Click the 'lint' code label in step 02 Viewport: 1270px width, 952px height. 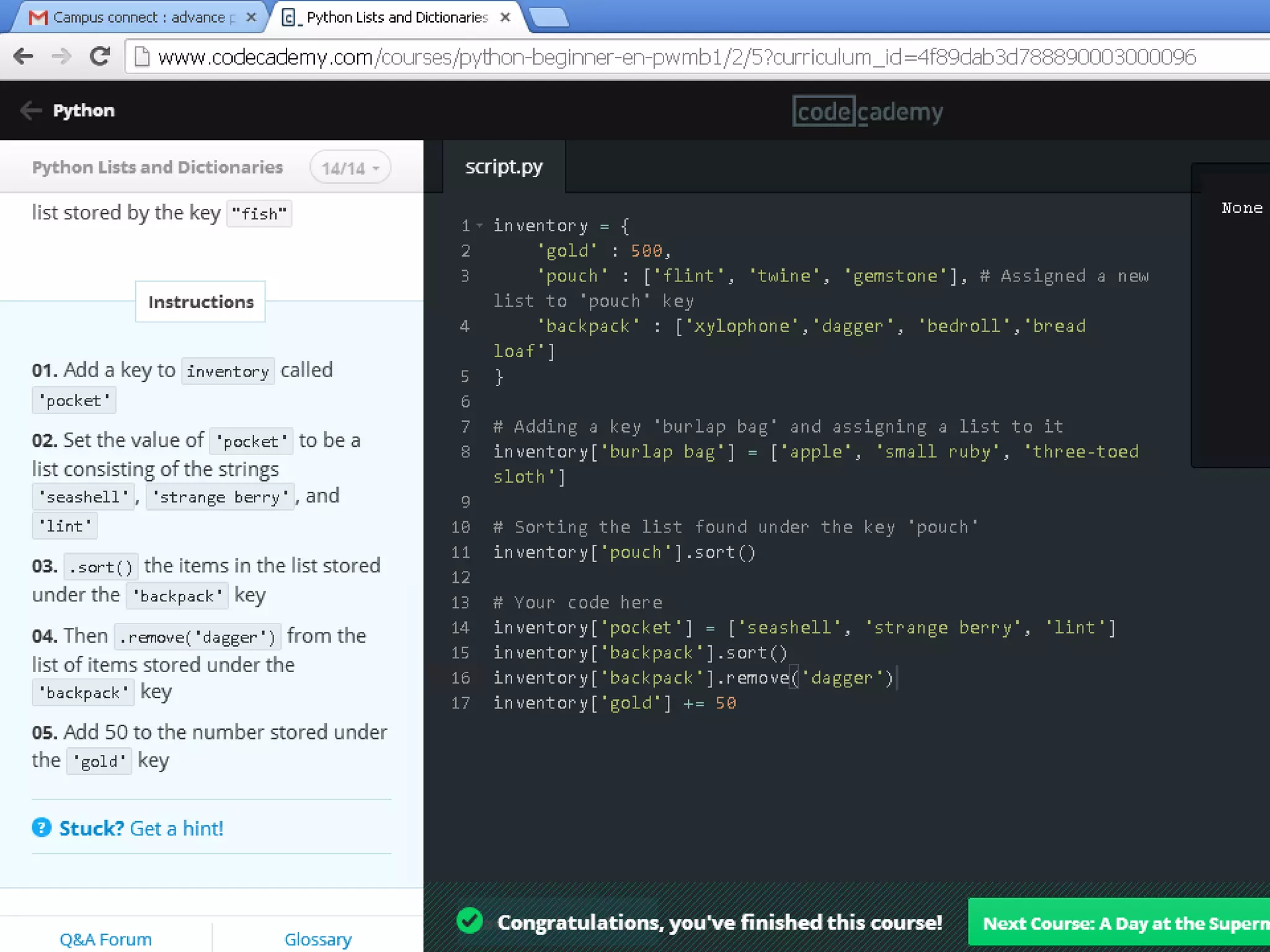click(64, 526)
